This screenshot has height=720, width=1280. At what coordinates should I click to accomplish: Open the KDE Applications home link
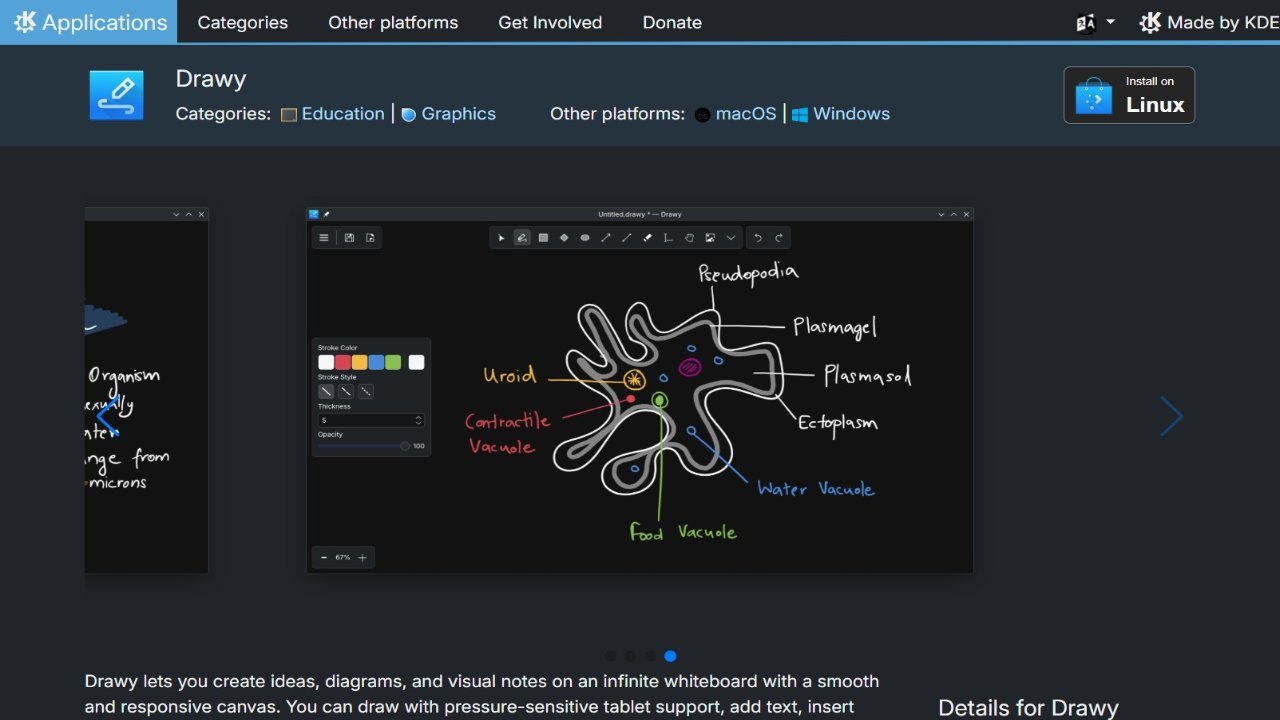point(89,22)
